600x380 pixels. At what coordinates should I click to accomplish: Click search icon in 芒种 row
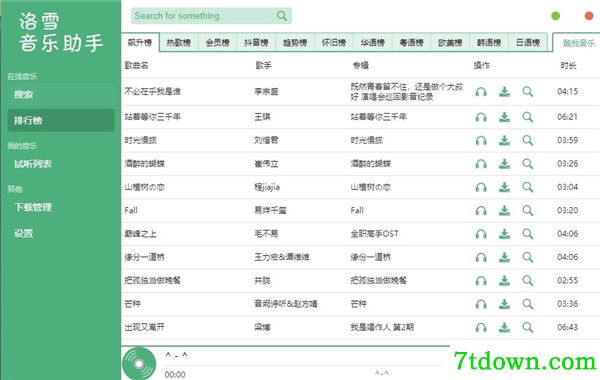click(x=528, y=304)
